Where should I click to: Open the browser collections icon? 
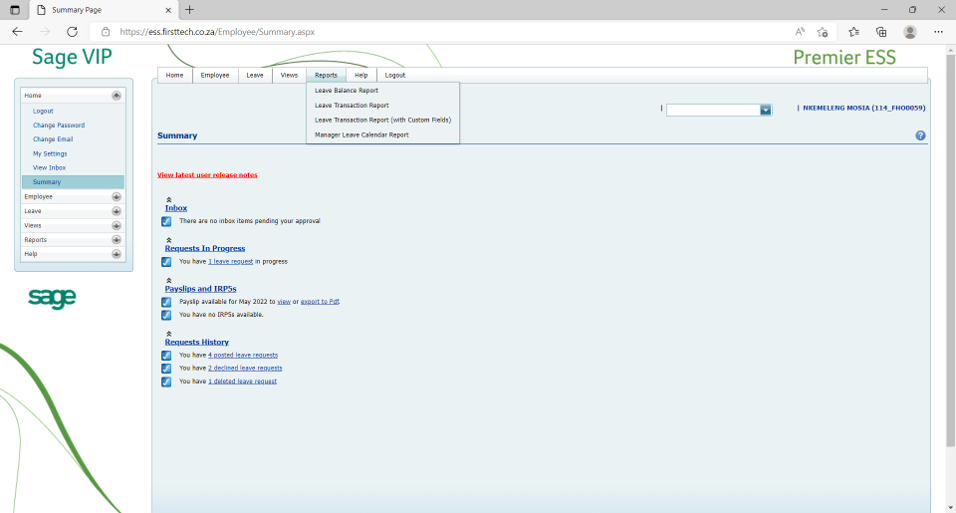[x=881, y=32]
